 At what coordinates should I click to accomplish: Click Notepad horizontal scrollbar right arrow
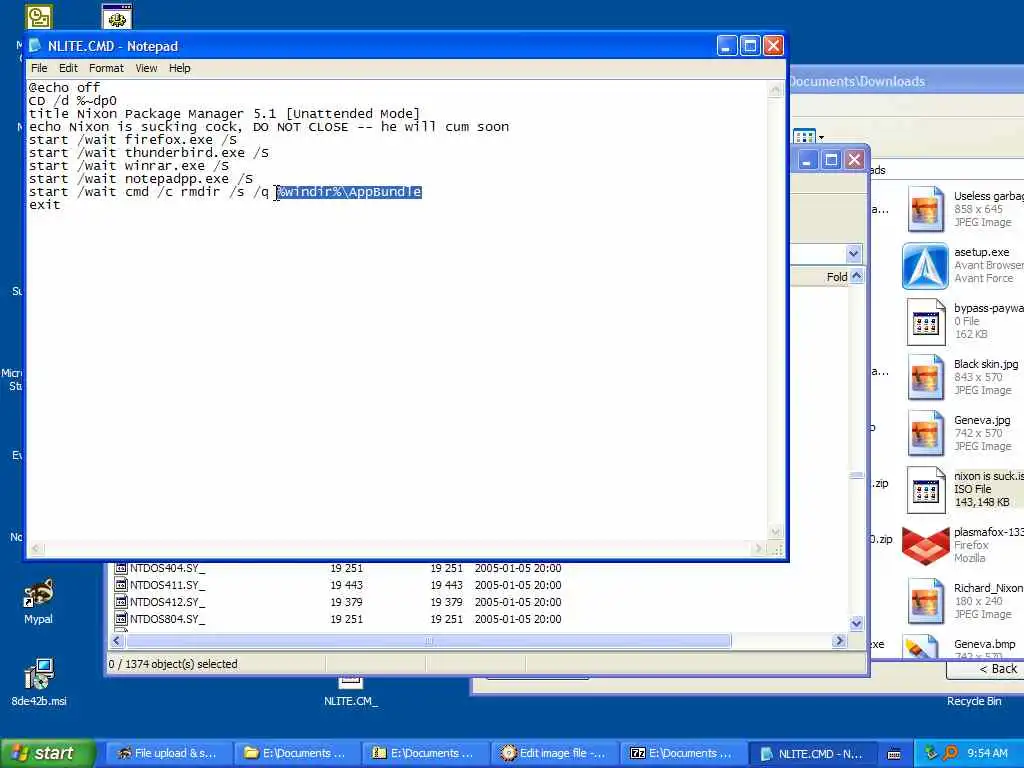coord(759,549)
